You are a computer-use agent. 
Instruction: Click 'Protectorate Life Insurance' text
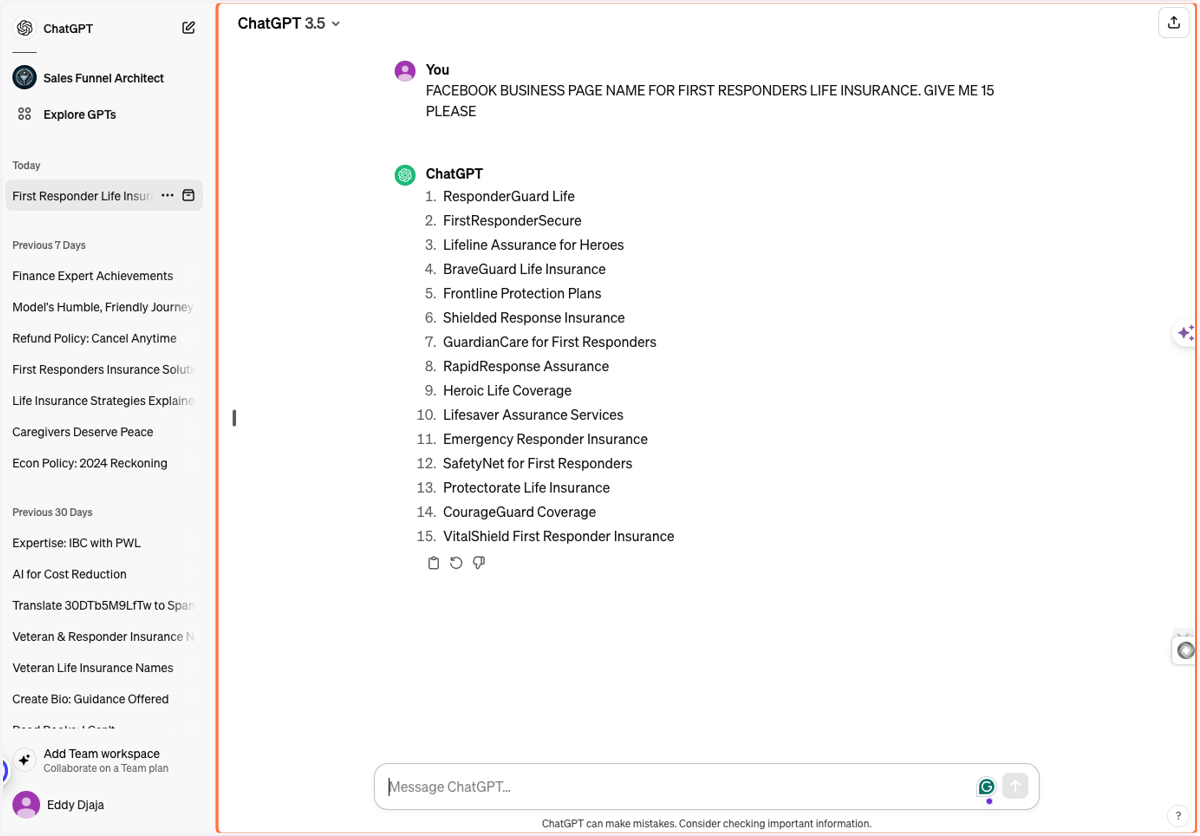(526, 488)
